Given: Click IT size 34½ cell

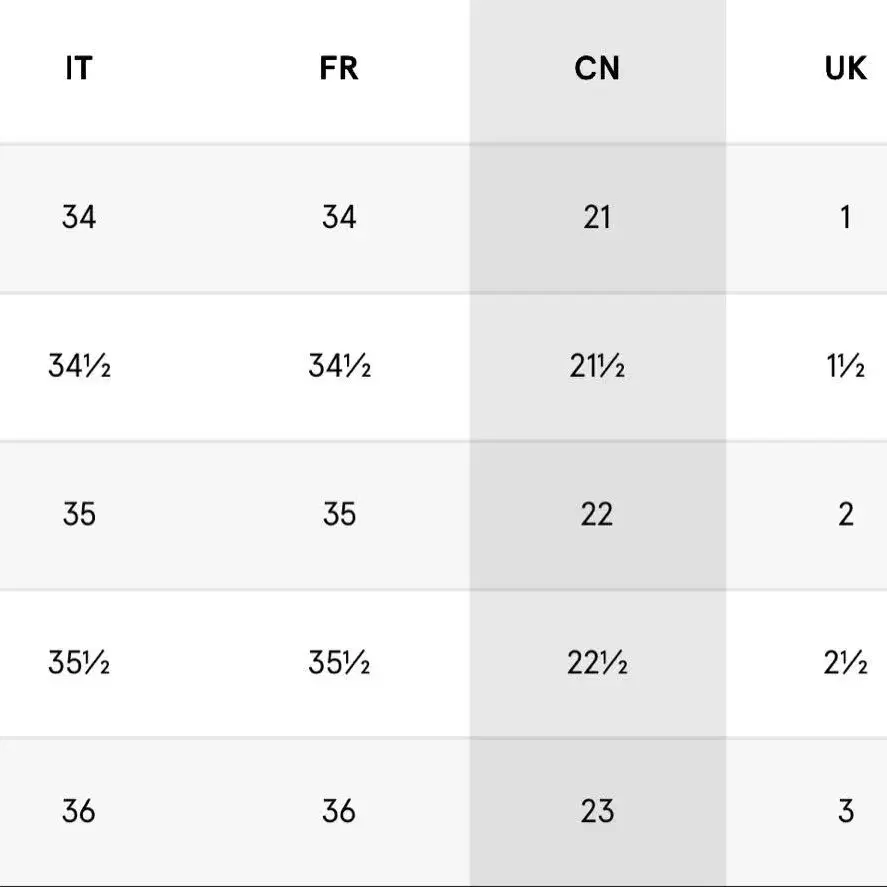Looking at the screenshot, I should click(x=79, y=365).
